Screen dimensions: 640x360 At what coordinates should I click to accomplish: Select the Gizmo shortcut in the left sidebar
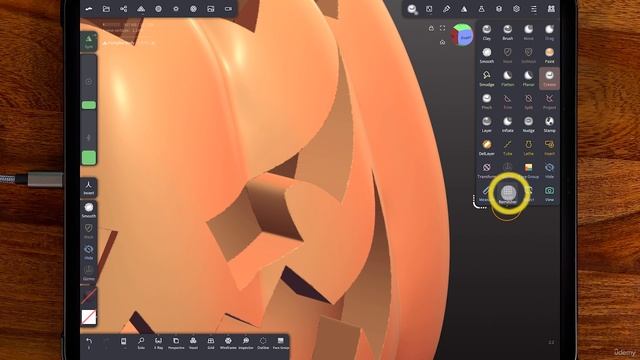point(89,273)
